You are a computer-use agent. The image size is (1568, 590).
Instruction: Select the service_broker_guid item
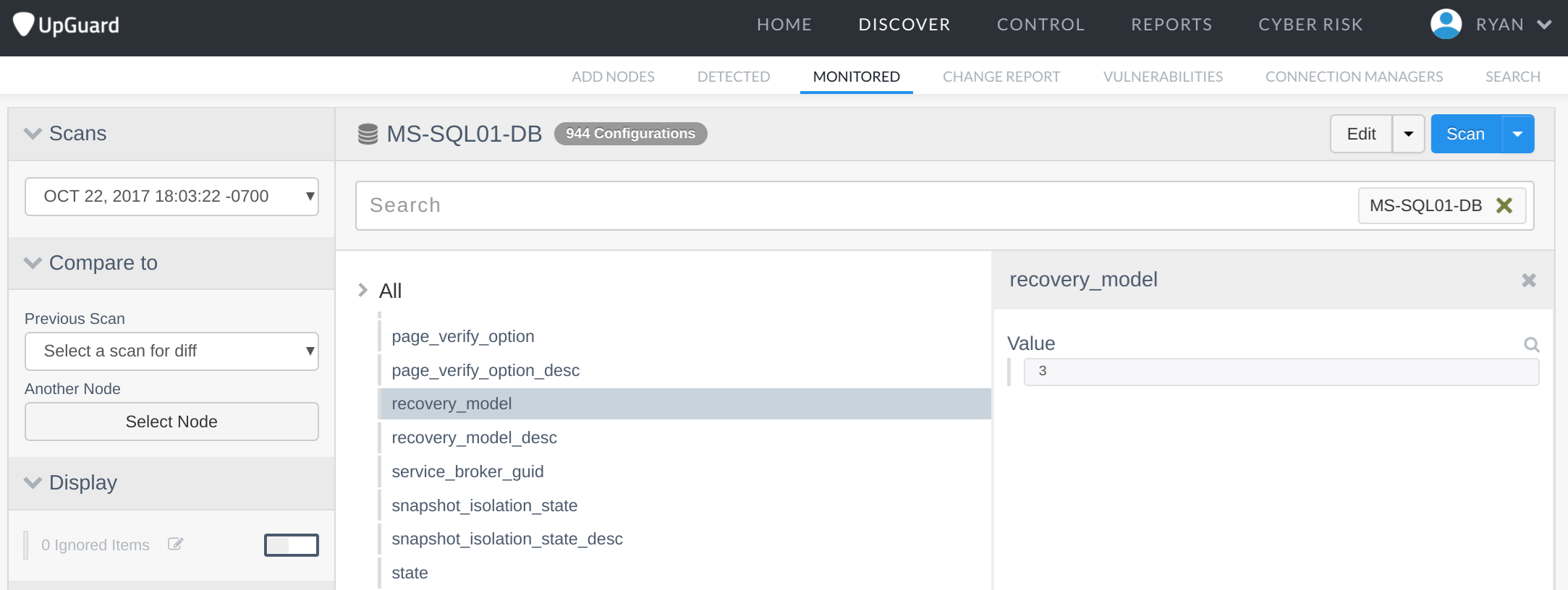tap(467, 471)
